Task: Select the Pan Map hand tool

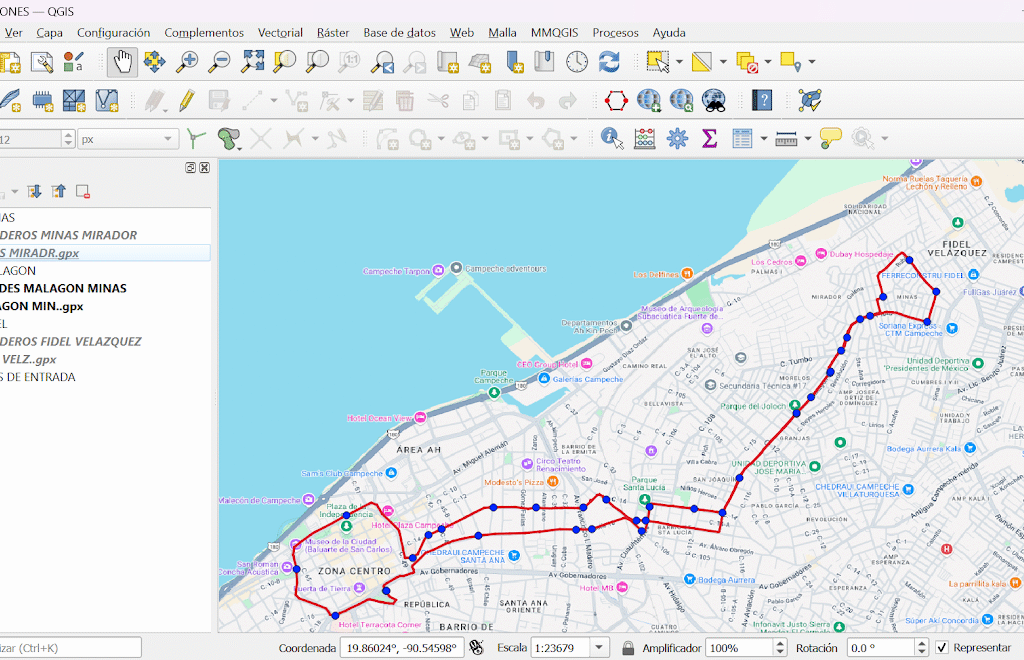Action: pyautogui.click(x=123, y=62)
